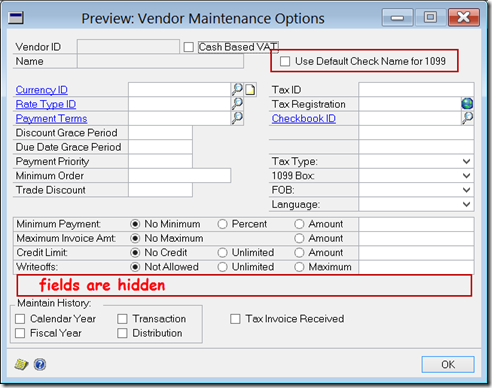Image resolution: width=492 pixels, height=388 pixels.
Task: Select Not Allowed for Writeoffs
Action: pyautogui.click(x=135, y=267)
